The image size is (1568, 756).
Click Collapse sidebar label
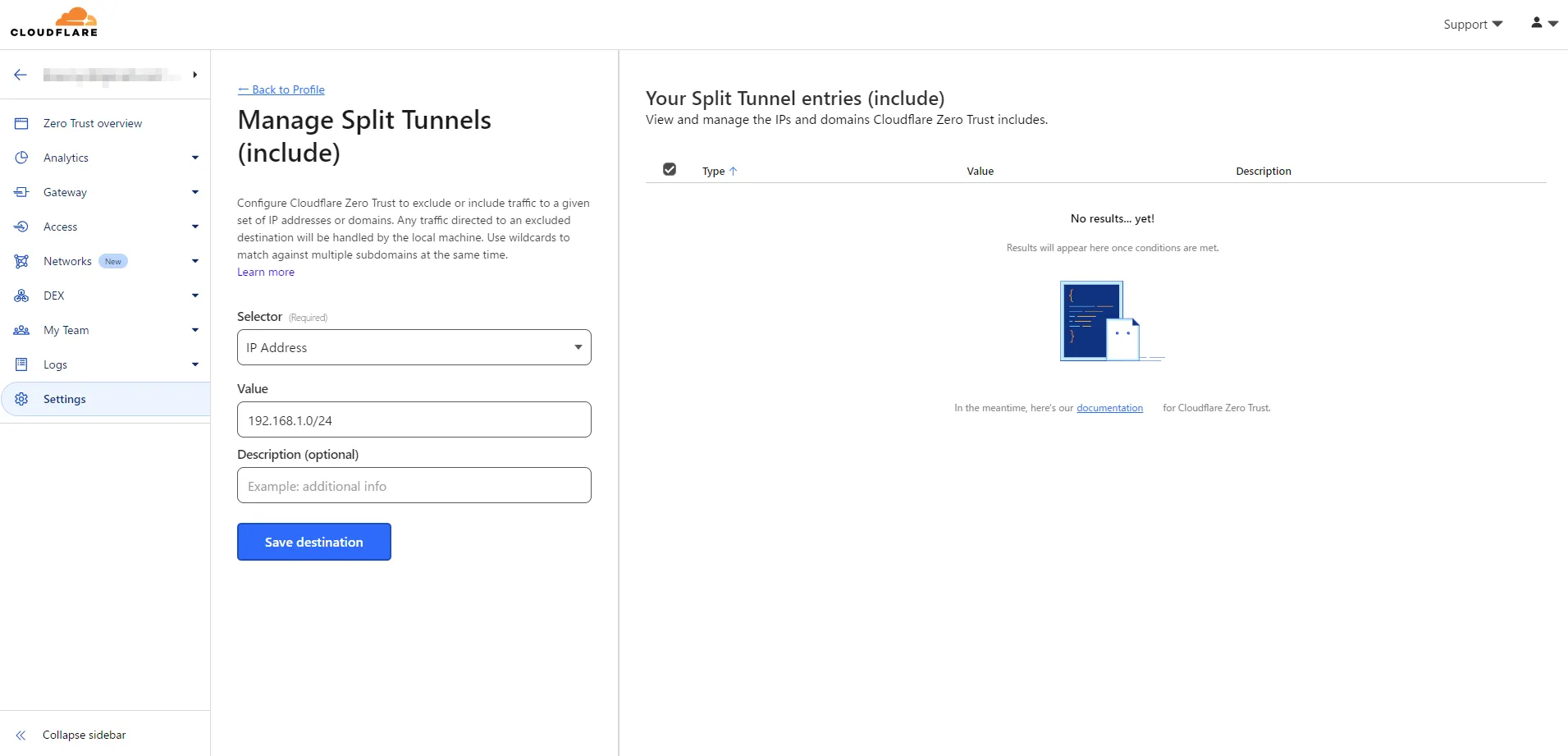(x=85, y=735)
